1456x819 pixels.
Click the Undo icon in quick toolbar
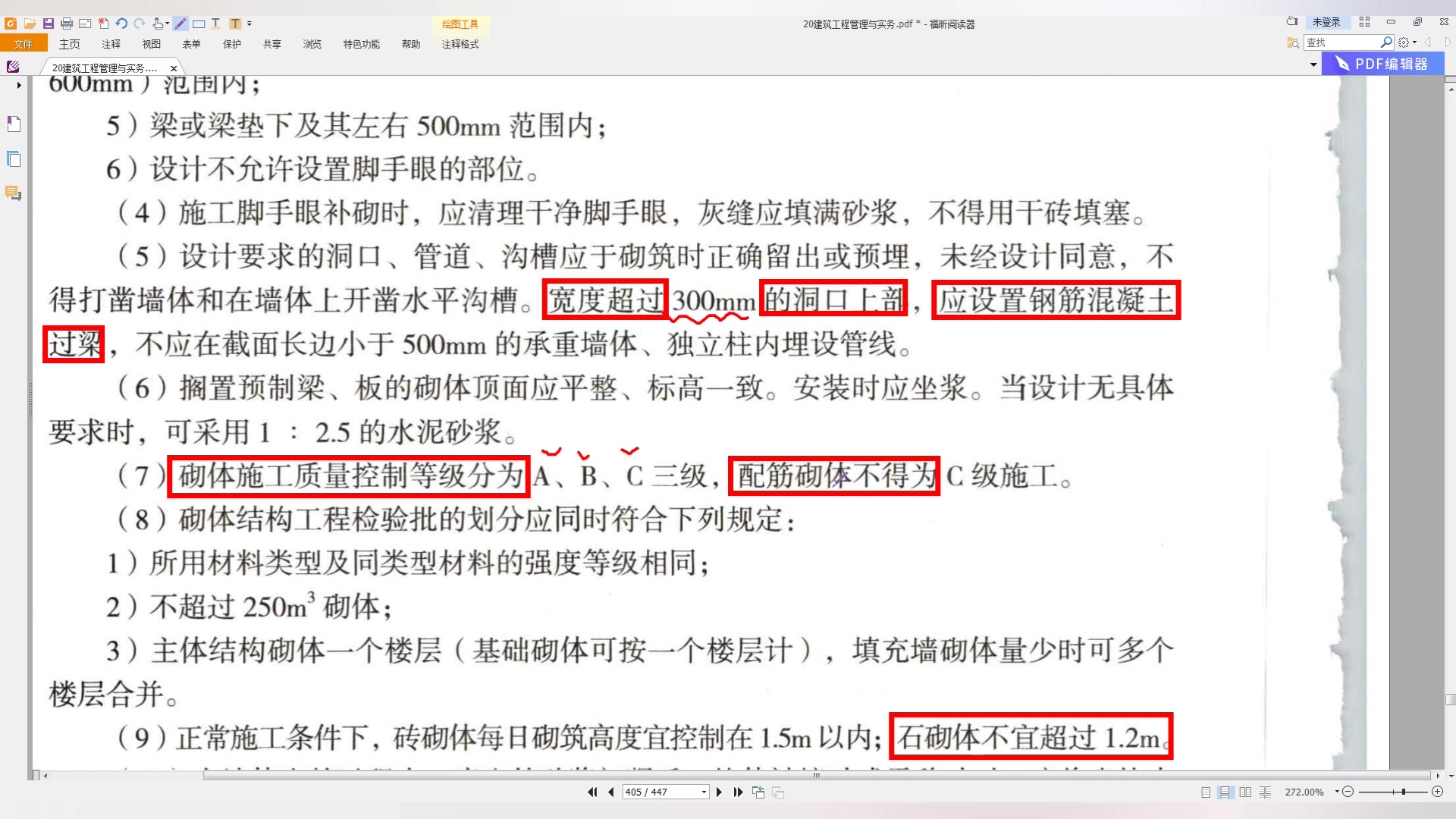[x=121, y=24]
